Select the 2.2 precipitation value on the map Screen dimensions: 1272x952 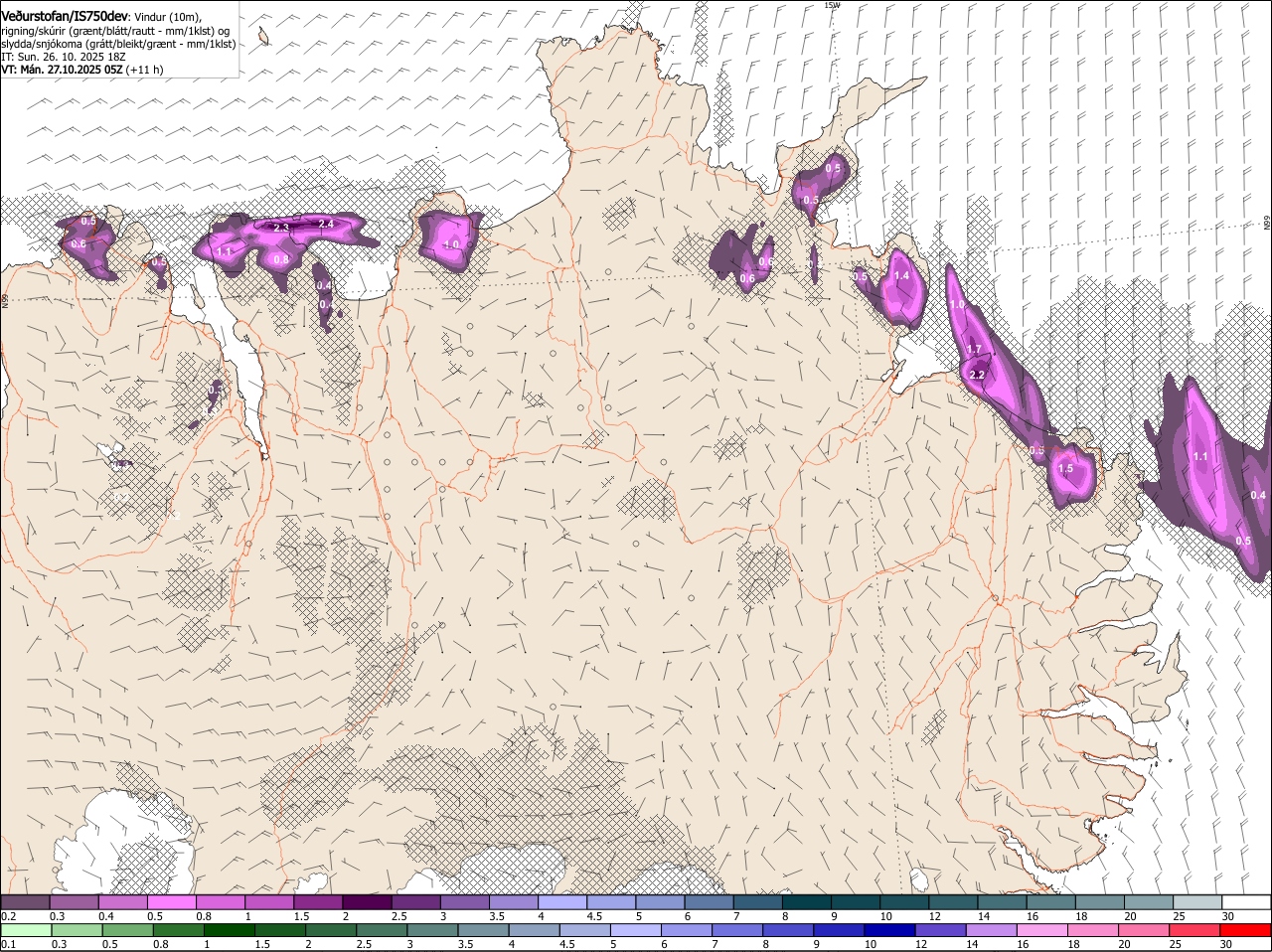[977, 375]
